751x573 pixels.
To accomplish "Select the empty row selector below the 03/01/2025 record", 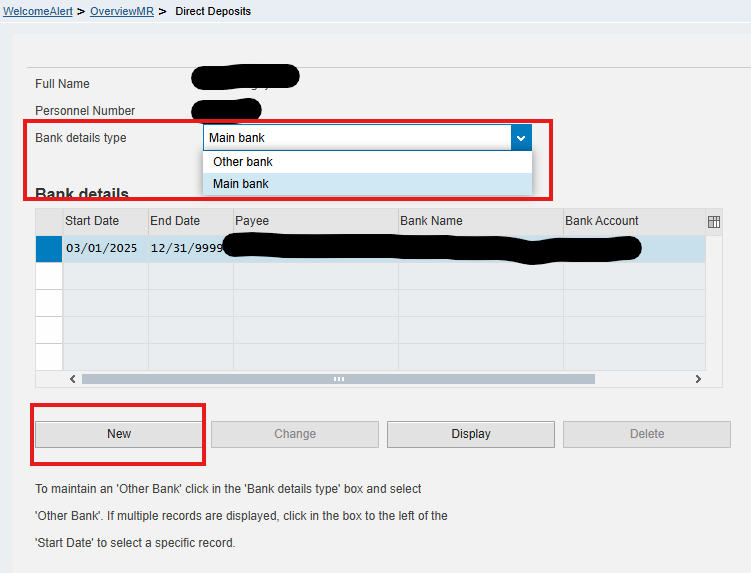I will (49, 276).
